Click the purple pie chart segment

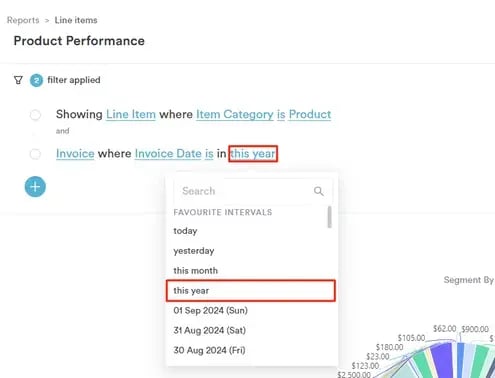[442, 360]
